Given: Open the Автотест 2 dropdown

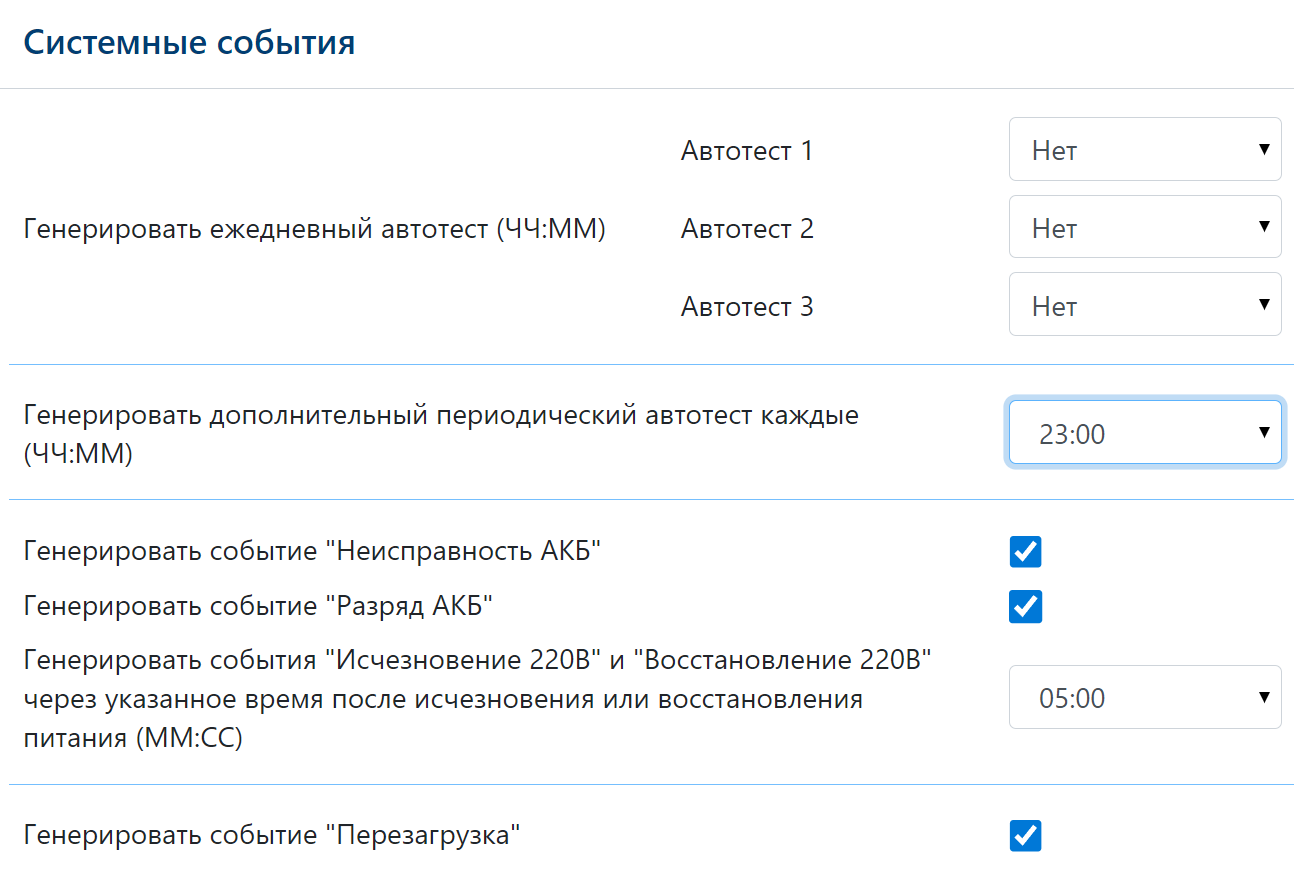Looking at the screenshot, I should click(1144, 228).
